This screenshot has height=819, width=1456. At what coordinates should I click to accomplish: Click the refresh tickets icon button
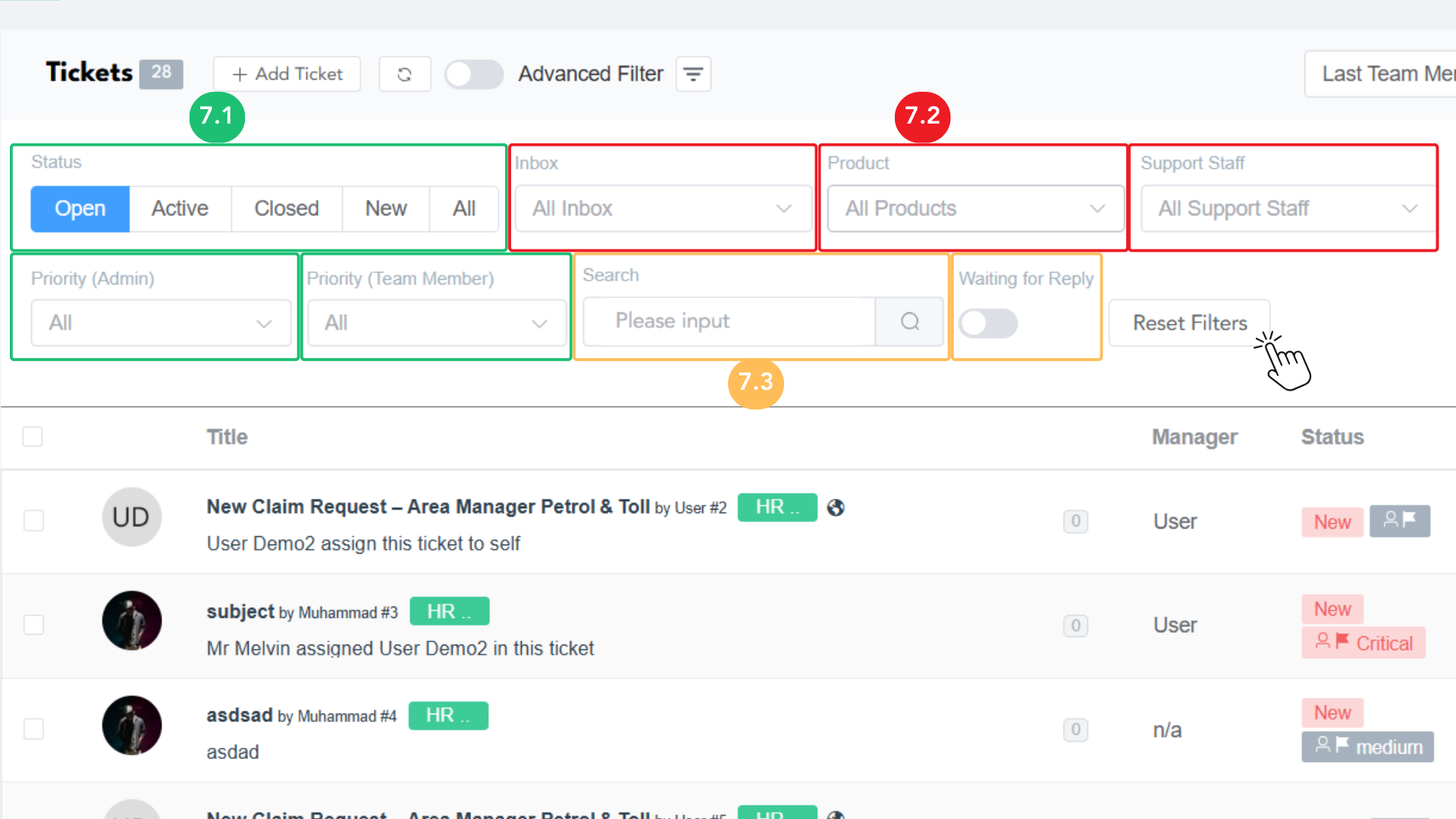[404, 74]
